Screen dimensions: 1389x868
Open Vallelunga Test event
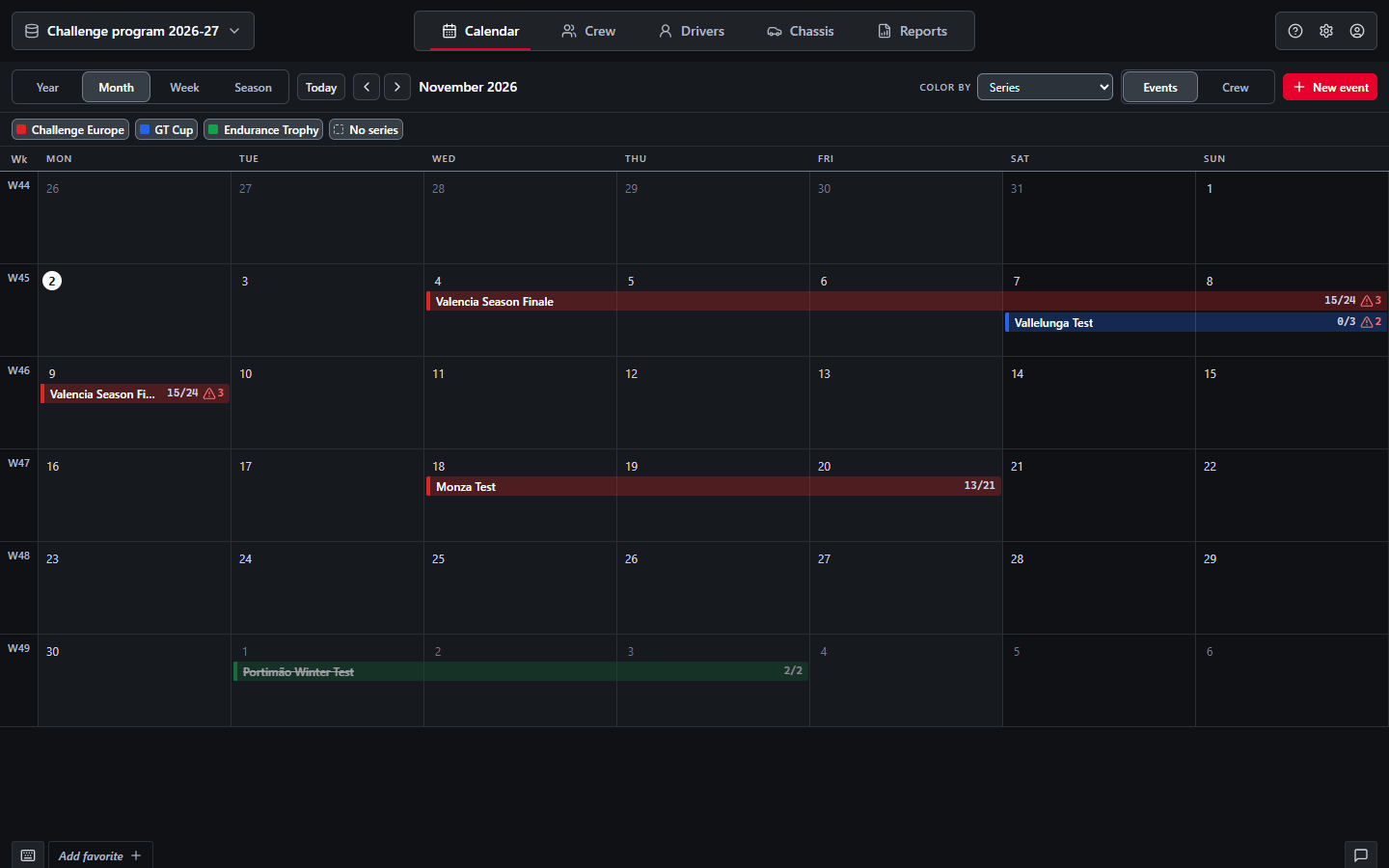tap(1196, 322)
